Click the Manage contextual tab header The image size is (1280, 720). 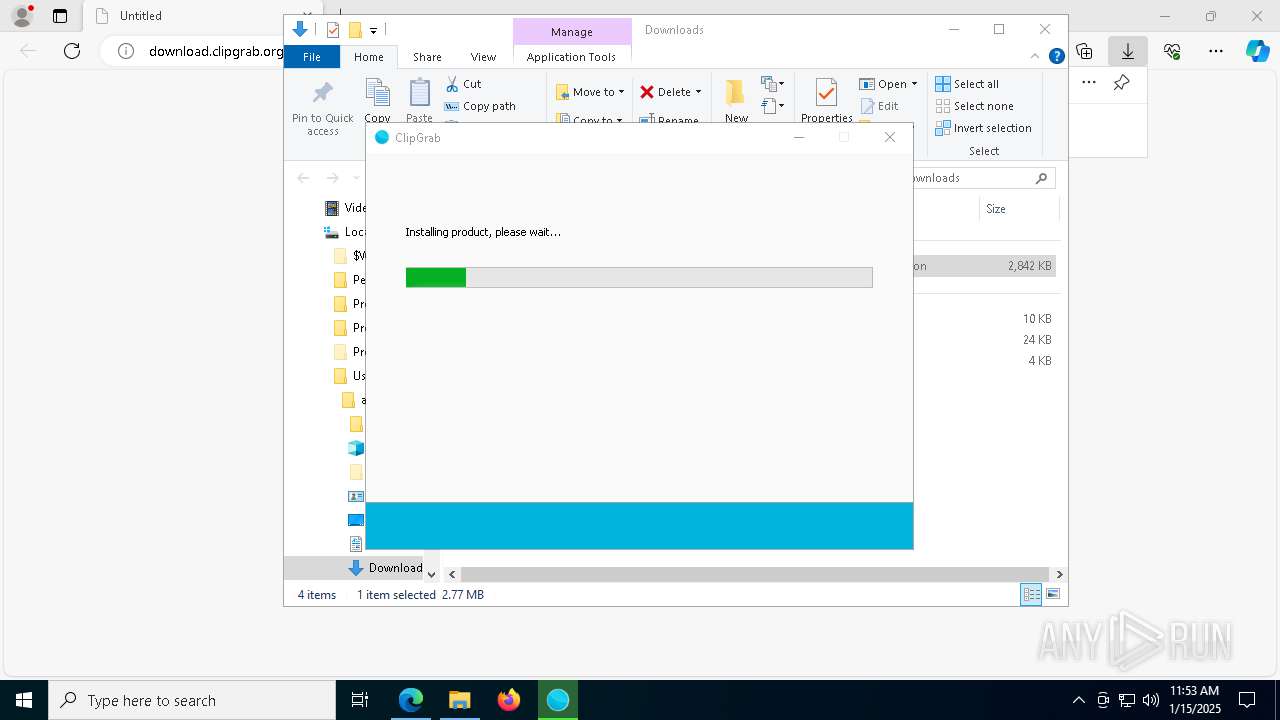tap(572, 32)
